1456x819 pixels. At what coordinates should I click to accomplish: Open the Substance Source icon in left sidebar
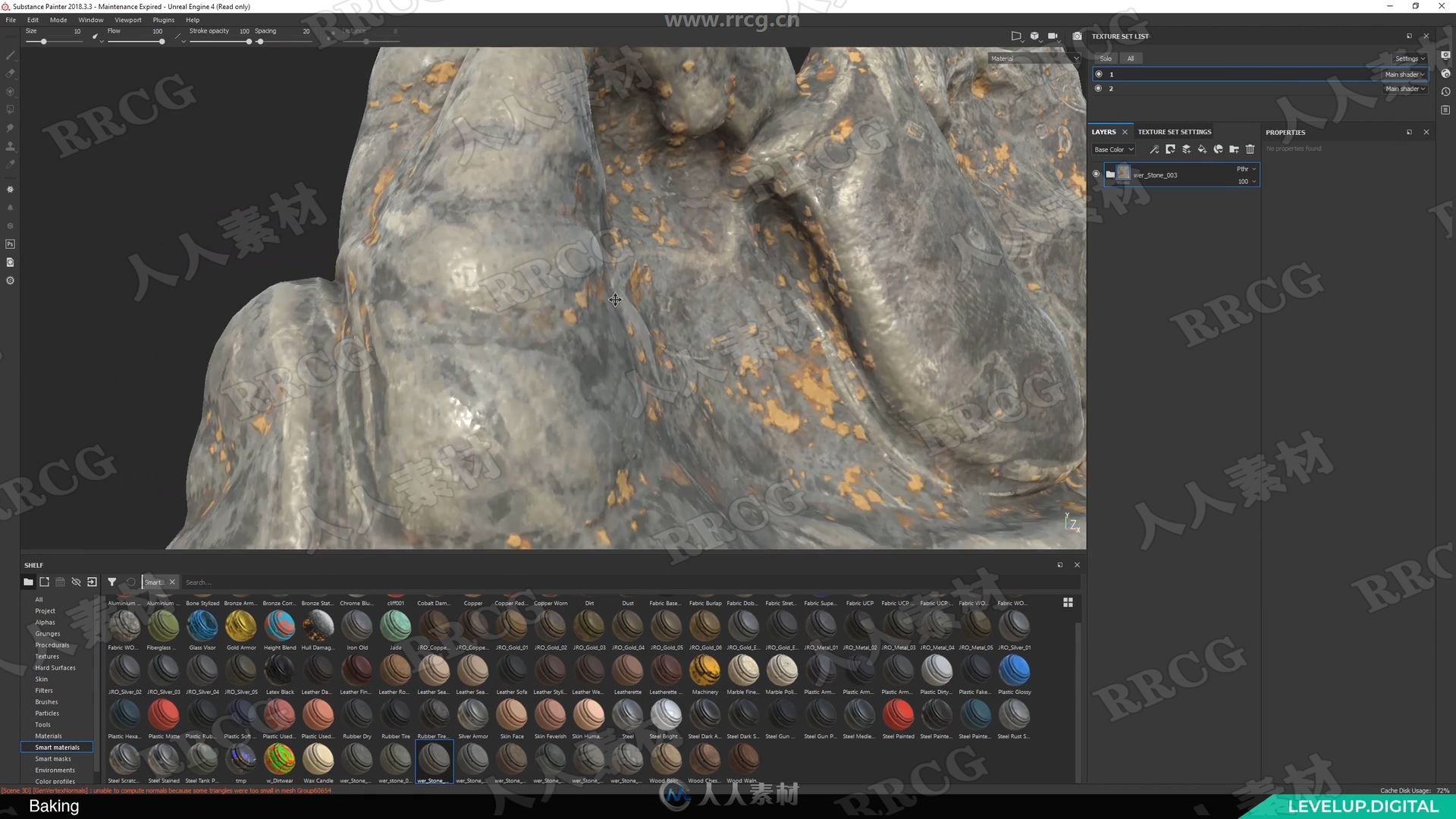coord(10,281)
